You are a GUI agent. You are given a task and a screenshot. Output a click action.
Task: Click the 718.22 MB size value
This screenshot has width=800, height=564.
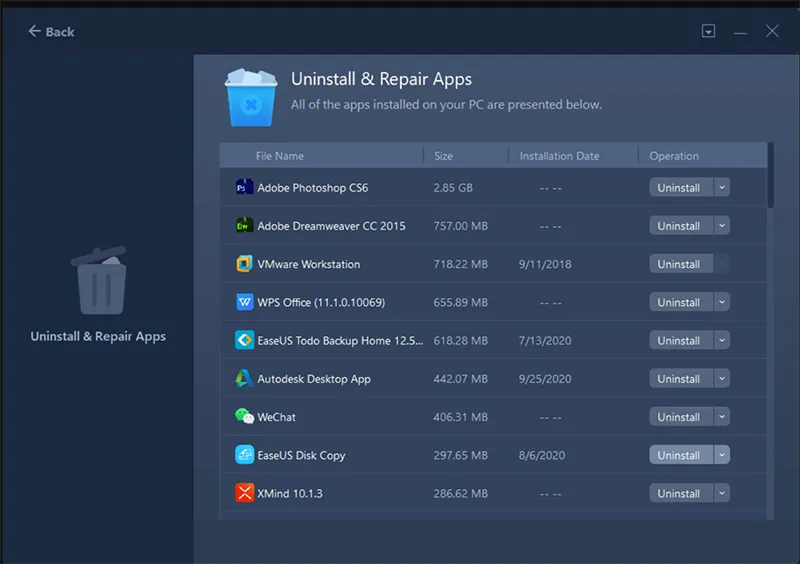click(461, 264)
